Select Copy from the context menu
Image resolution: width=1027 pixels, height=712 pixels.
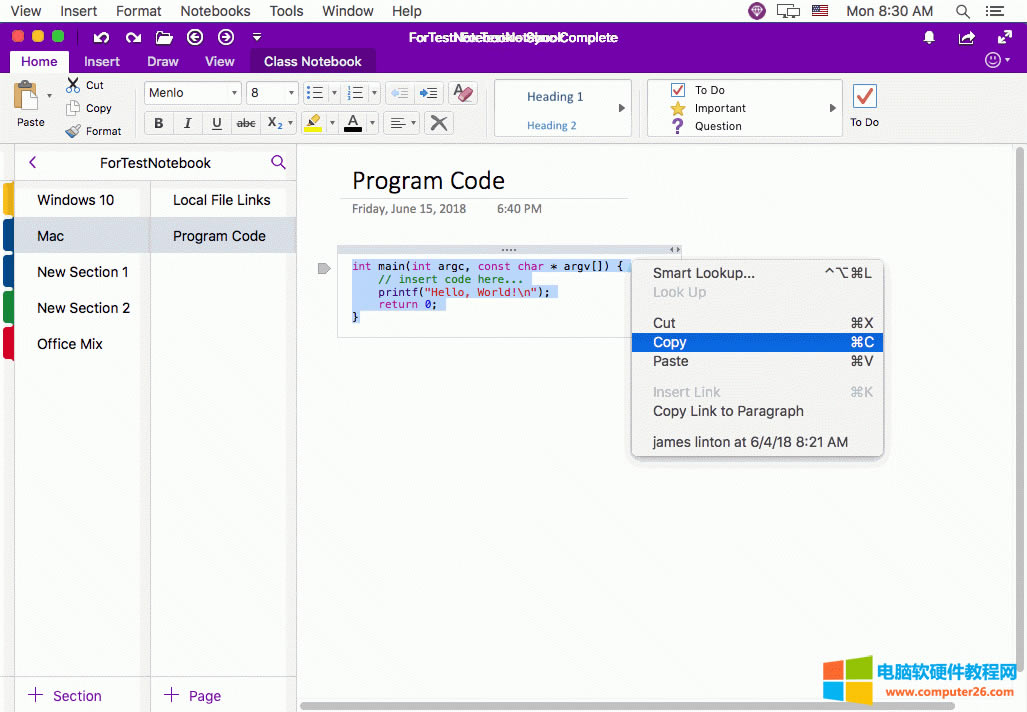[x=669, y=341]
